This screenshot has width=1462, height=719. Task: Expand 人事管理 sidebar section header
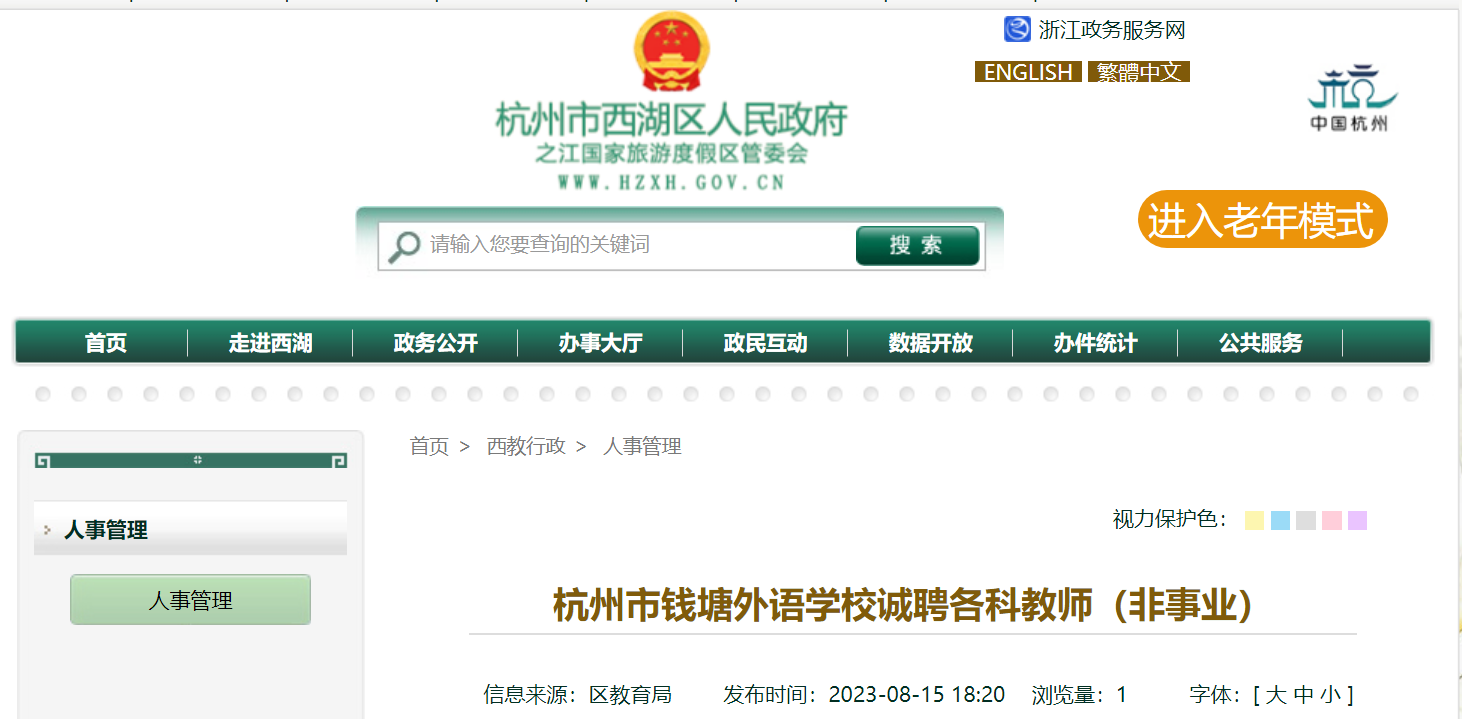(x=190, y=529)
